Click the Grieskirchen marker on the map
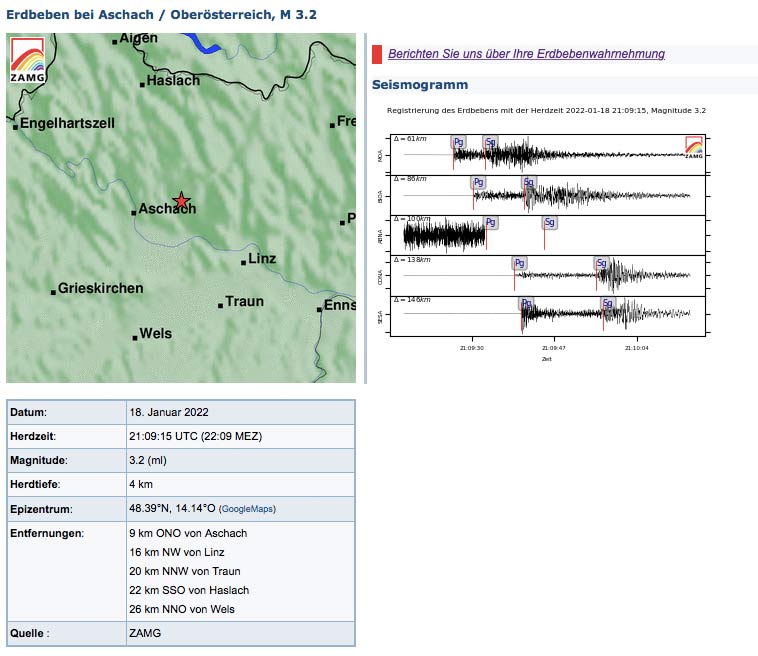 click(x=54, y=292)
